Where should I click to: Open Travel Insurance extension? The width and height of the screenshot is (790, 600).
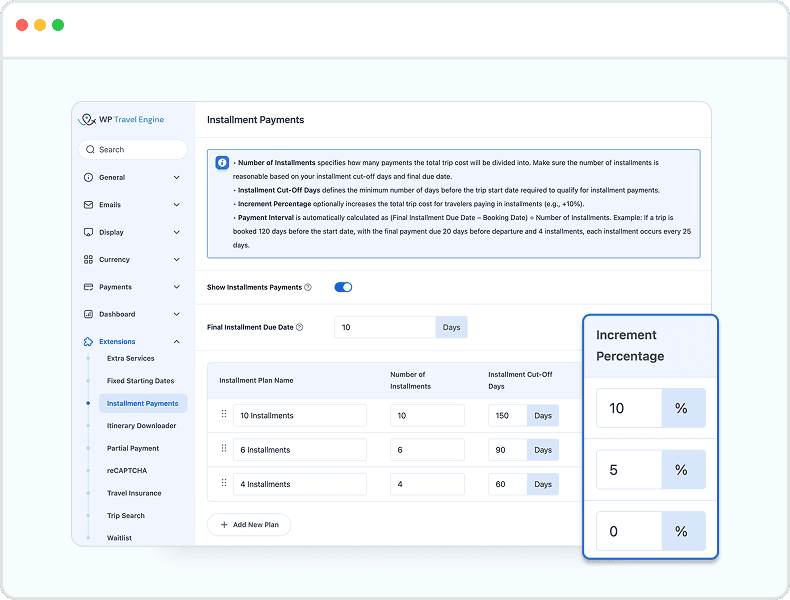(134, 493)
